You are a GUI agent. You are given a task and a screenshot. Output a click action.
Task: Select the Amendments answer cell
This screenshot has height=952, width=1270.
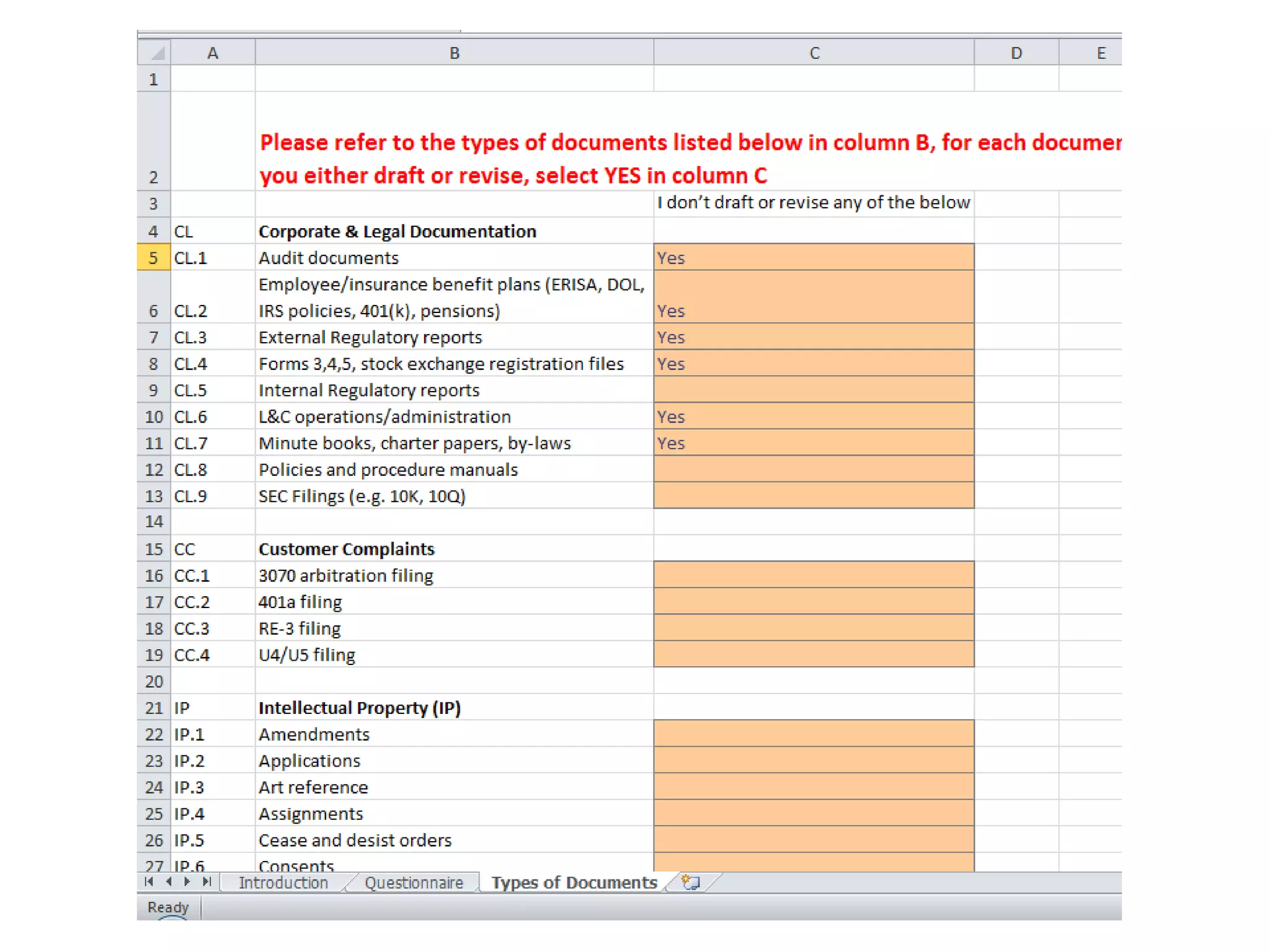pyautogui.click(x=814, y=734)
